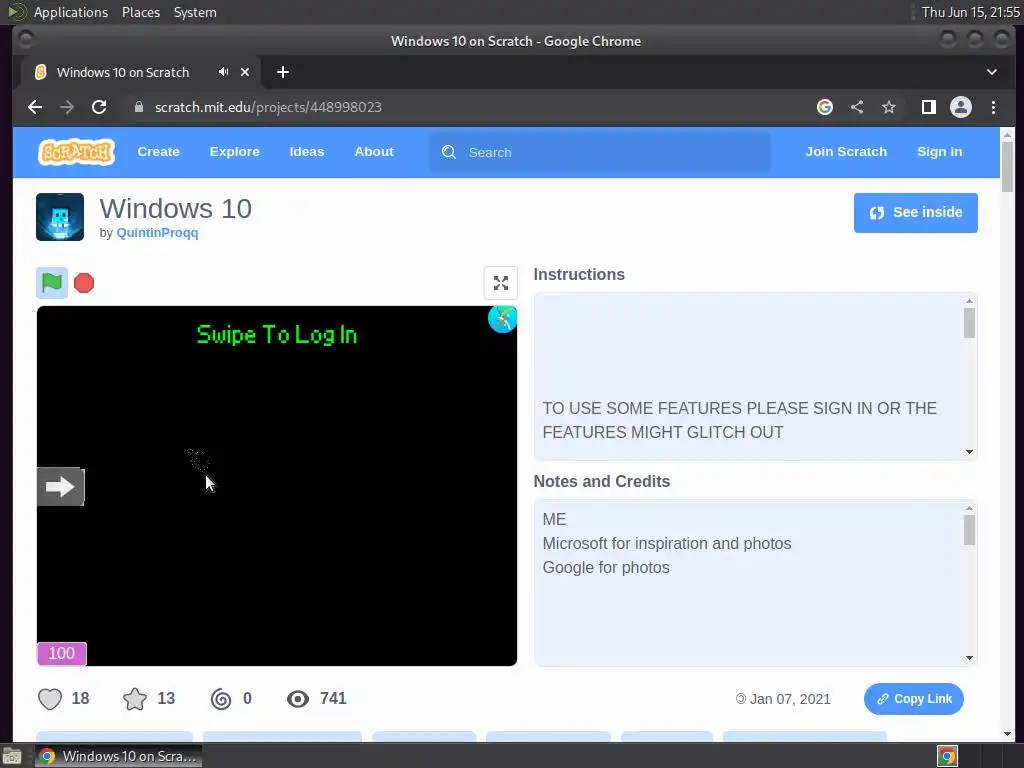1024x768 pixels.
Task: Click the views eye icon
Action: pos(298,699)
